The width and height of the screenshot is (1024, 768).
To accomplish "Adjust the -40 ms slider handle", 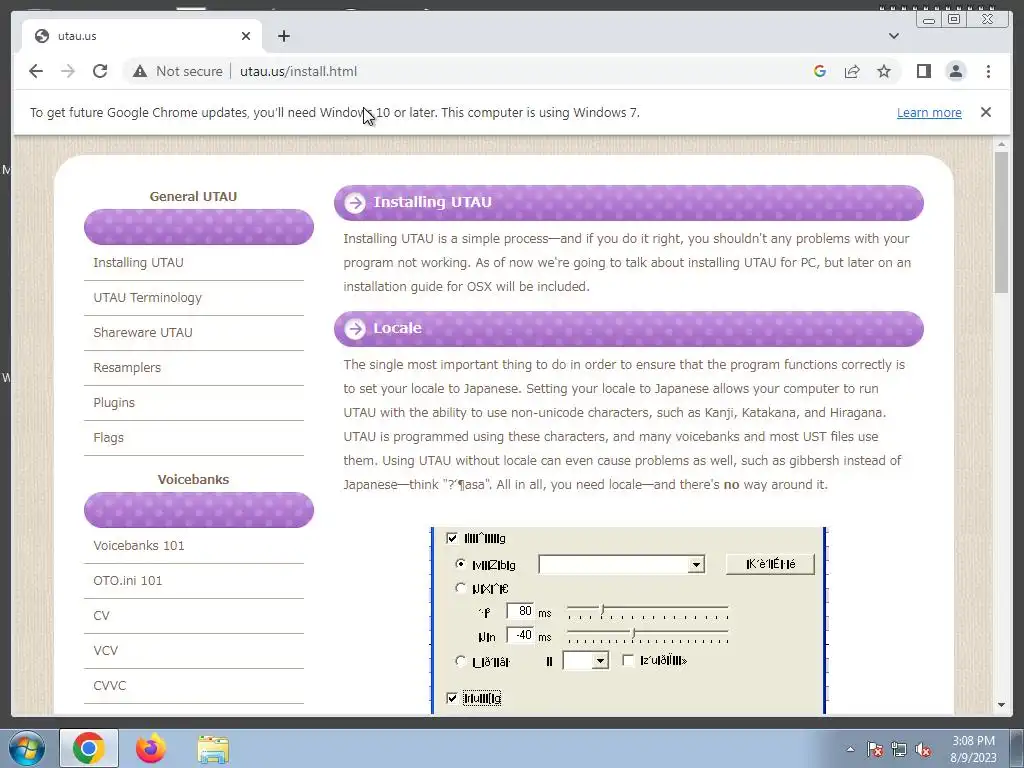I will pos(633,634).
